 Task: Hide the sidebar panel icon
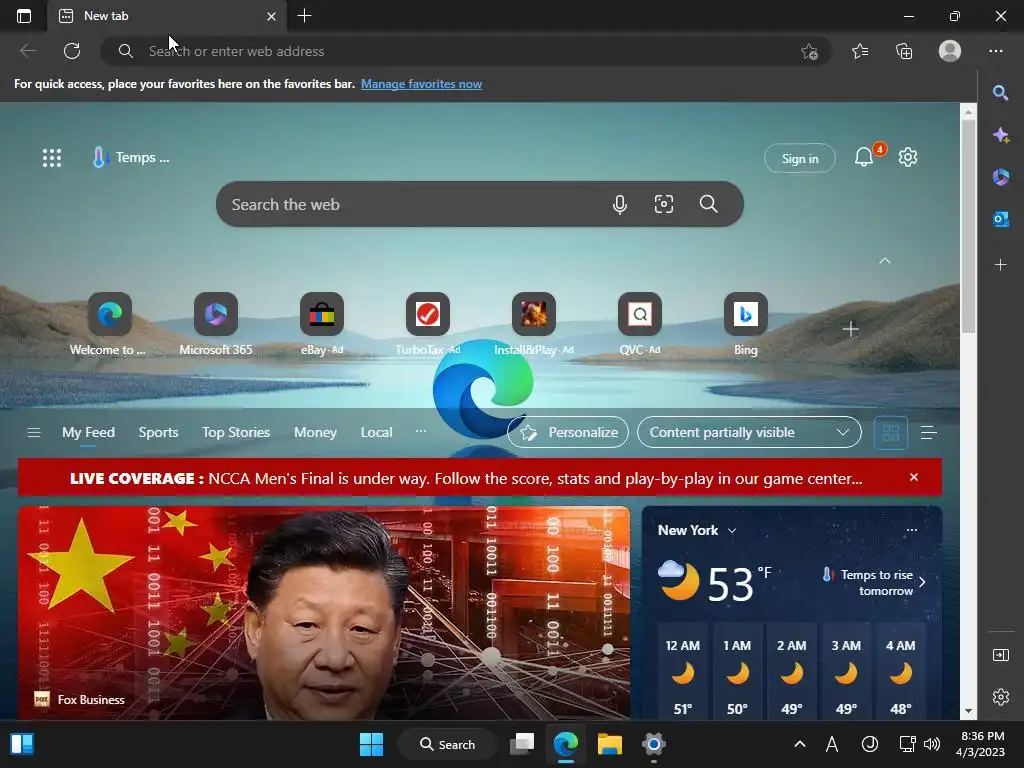pos(1000,655)
